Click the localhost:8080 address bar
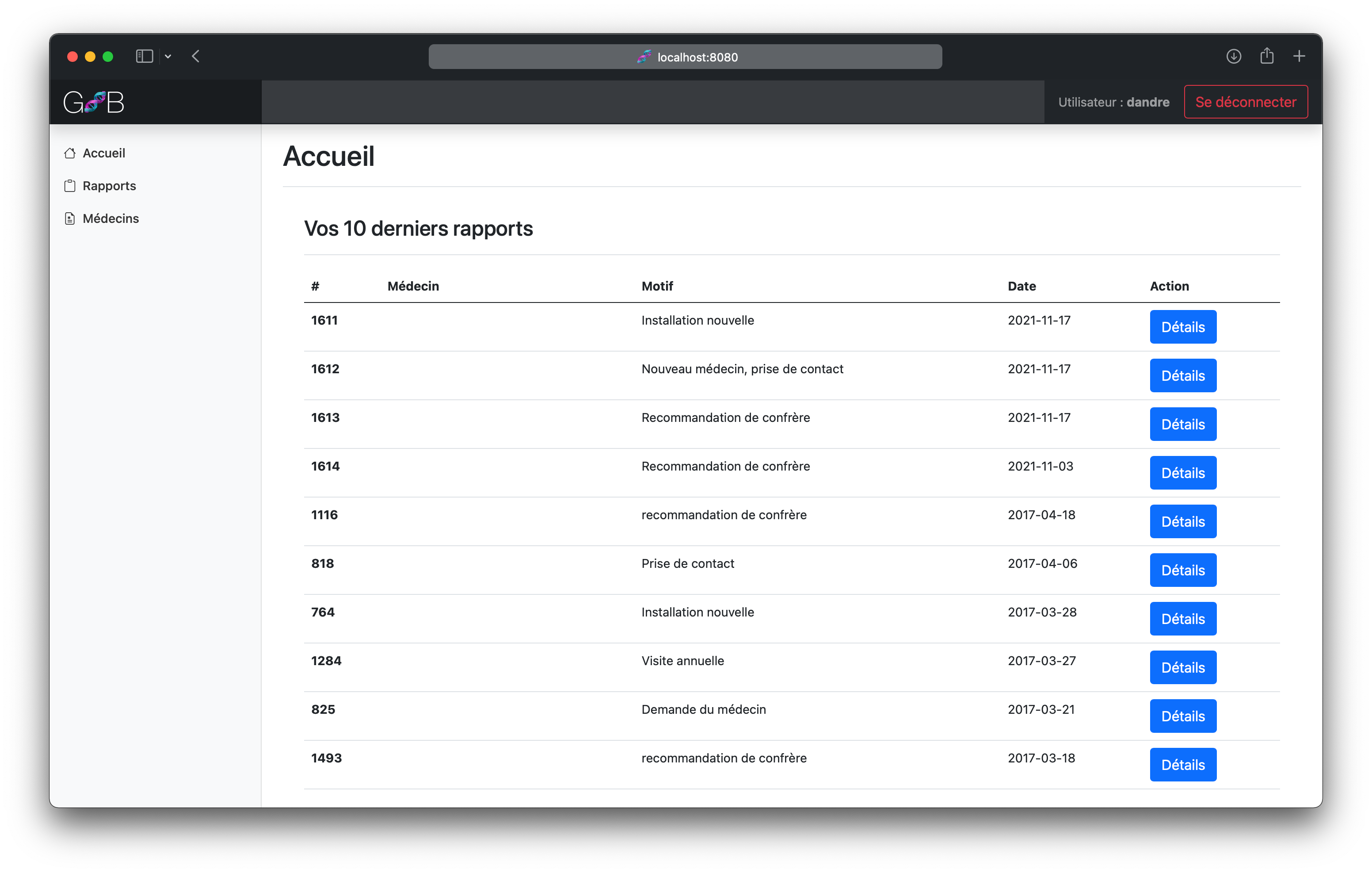The width and height of the screenshot is (1372, 873). (x=685, y=57)
